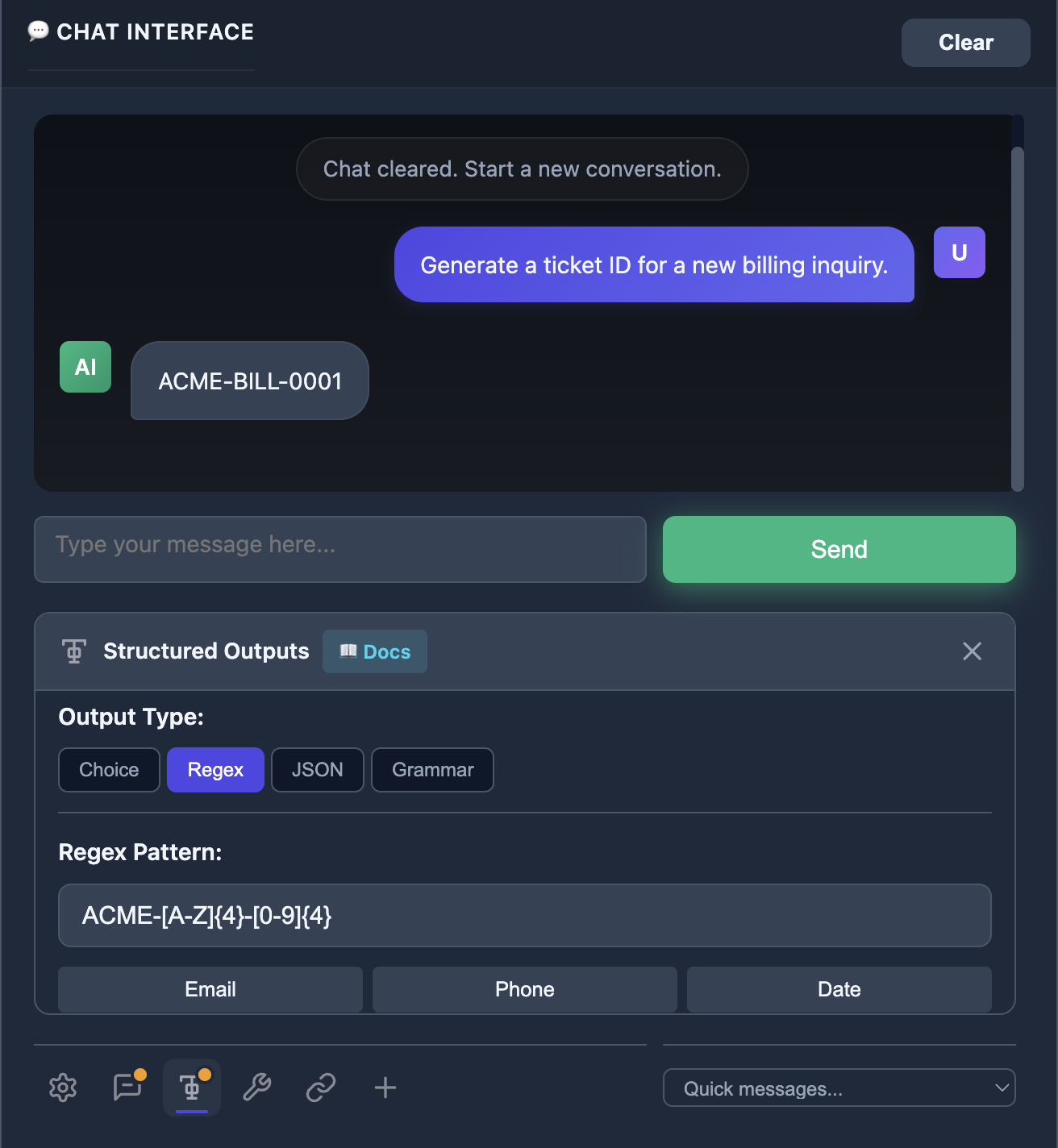Open the Docs link
Viewport: 1058px width, 1148px height.
[375, 651]
